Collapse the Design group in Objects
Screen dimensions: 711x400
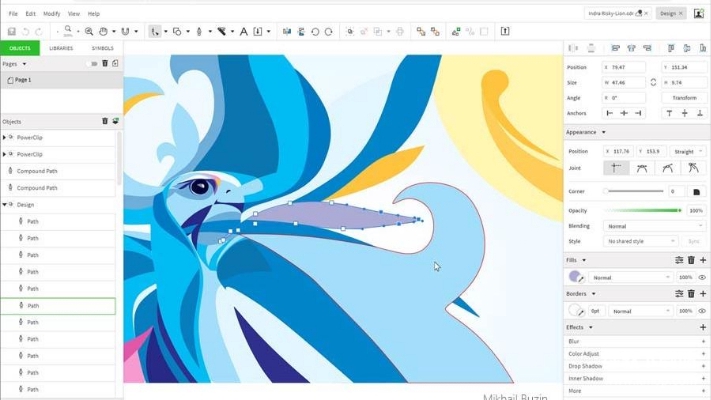[x=5, y=204]
